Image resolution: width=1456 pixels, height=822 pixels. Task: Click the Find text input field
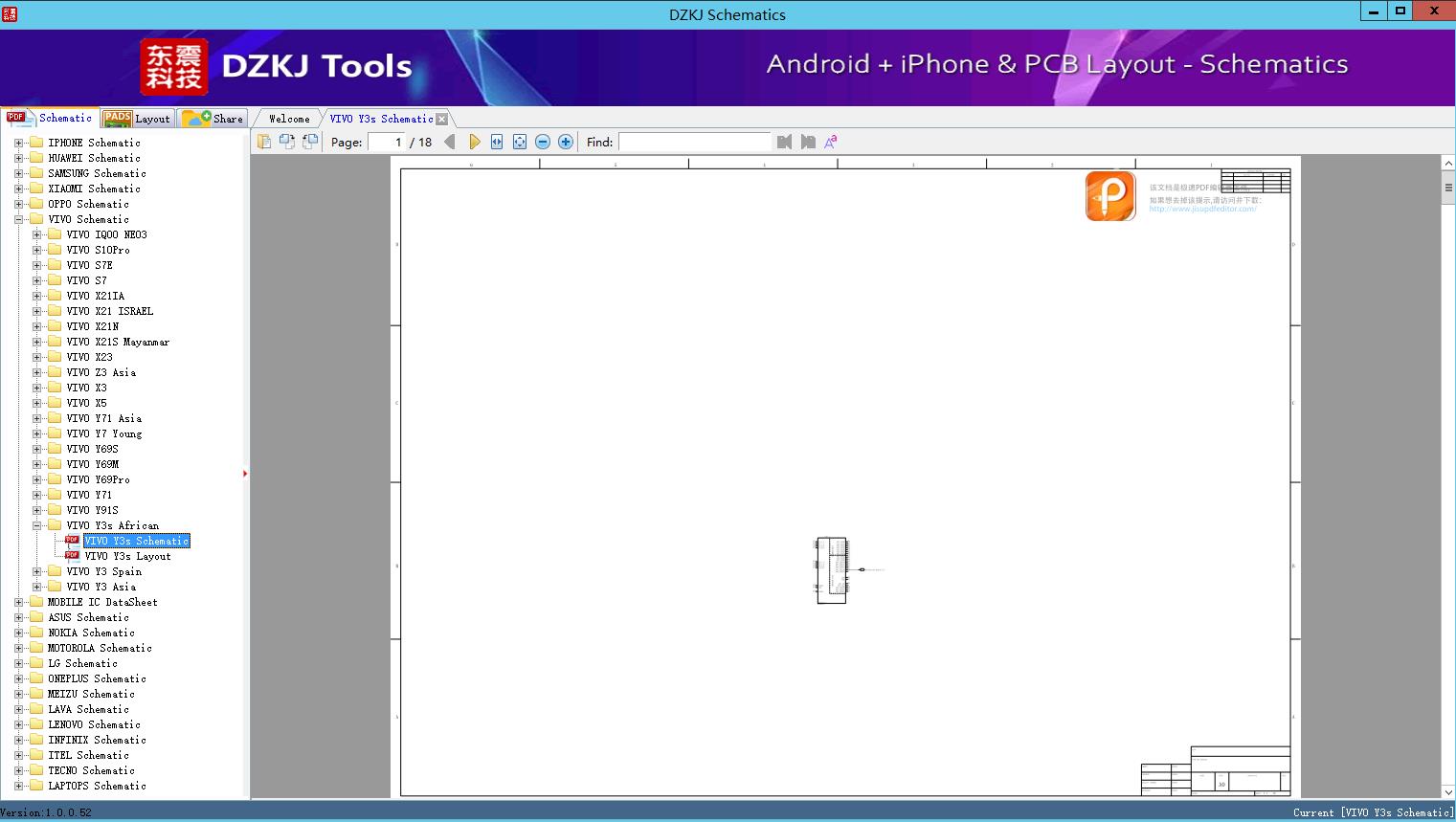[695, 142]
